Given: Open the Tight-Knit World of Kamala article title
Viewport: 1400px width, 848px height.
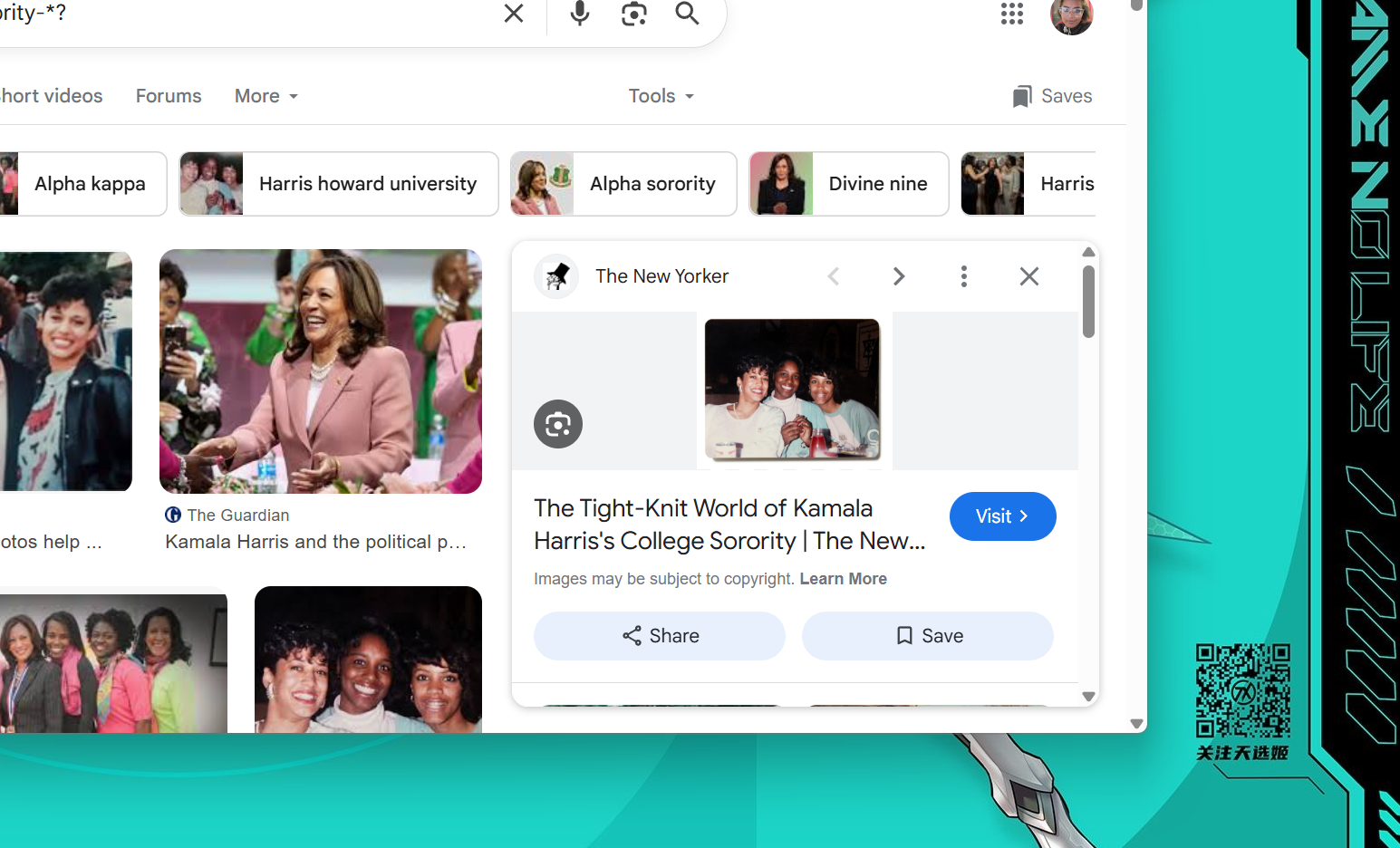Looking at the screenshot, I should pos(729,525).
